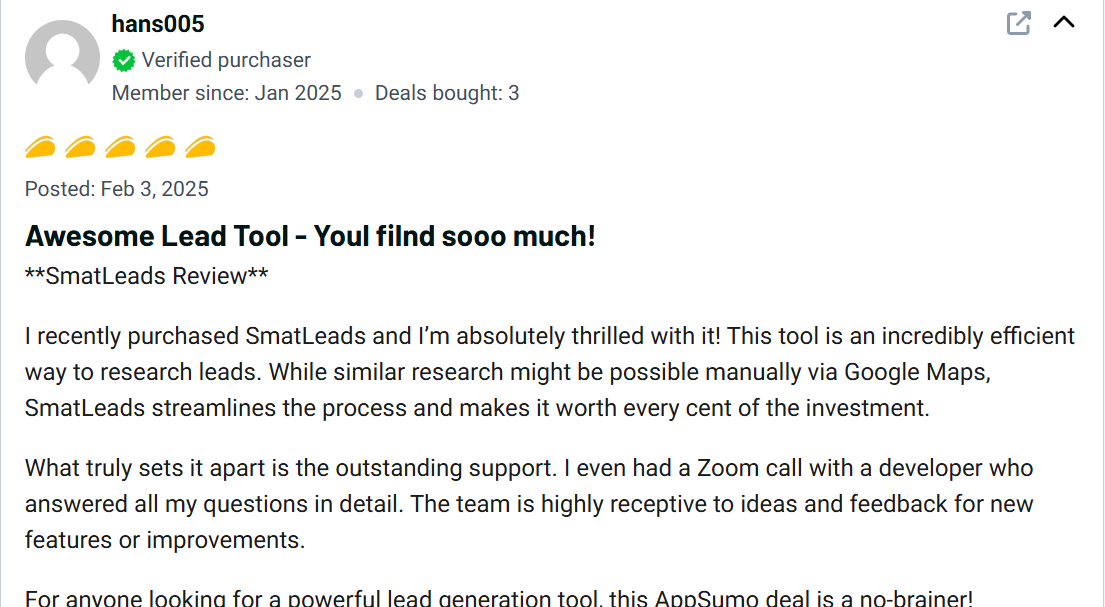Click the fifth taco rating icon
The width and height of the screenshot is (1105, 607).
coord(200,148)
